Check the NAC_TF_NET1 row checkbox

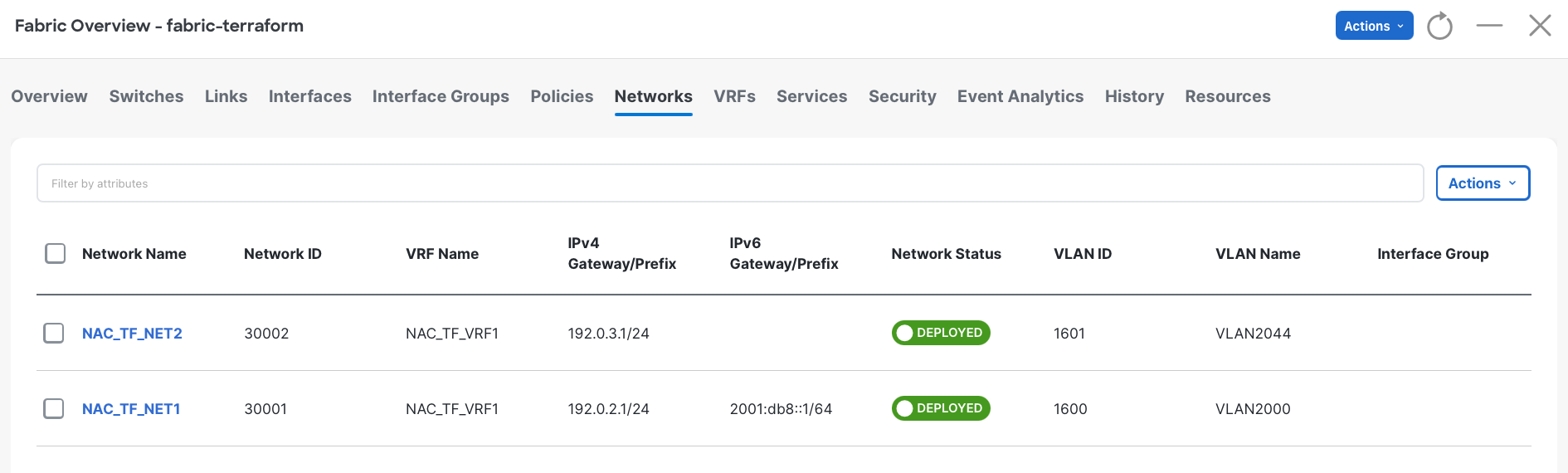[x=54, y=408]
